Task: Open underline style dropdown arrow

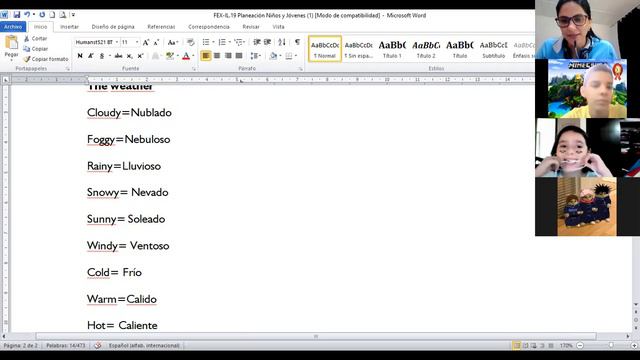Action: 109,56
